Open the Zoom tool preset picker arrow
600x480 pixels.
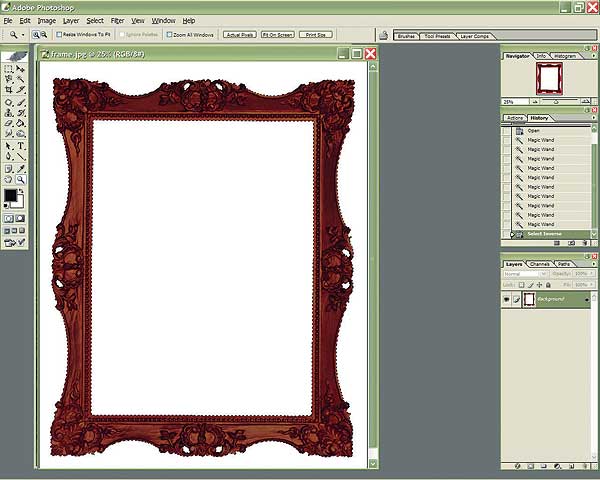(x=23, y=34)
